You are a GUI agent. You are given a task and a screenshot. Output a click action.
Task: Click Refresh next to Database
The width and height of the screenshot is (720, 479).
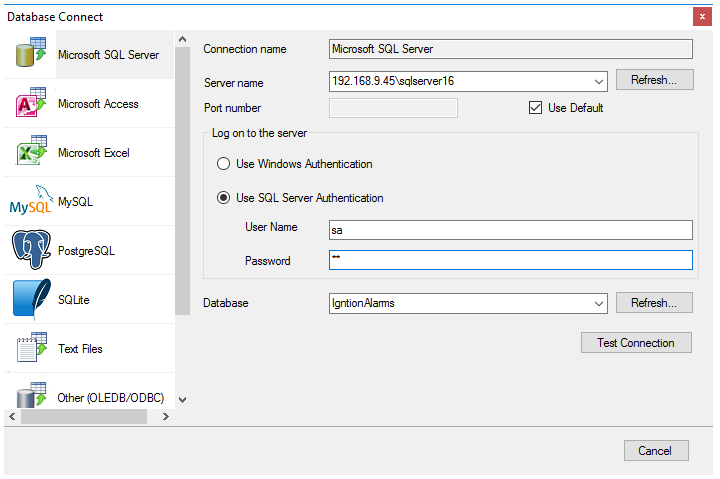tap(654, 303)
